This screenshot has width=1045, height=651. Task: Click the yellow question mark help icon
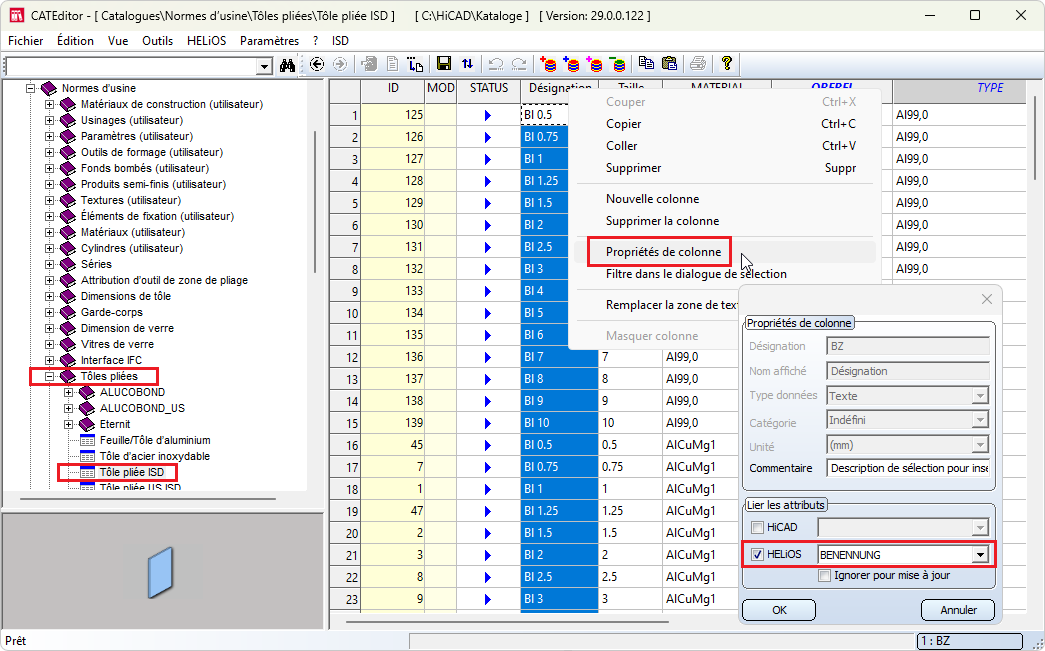tap(727, 64)
